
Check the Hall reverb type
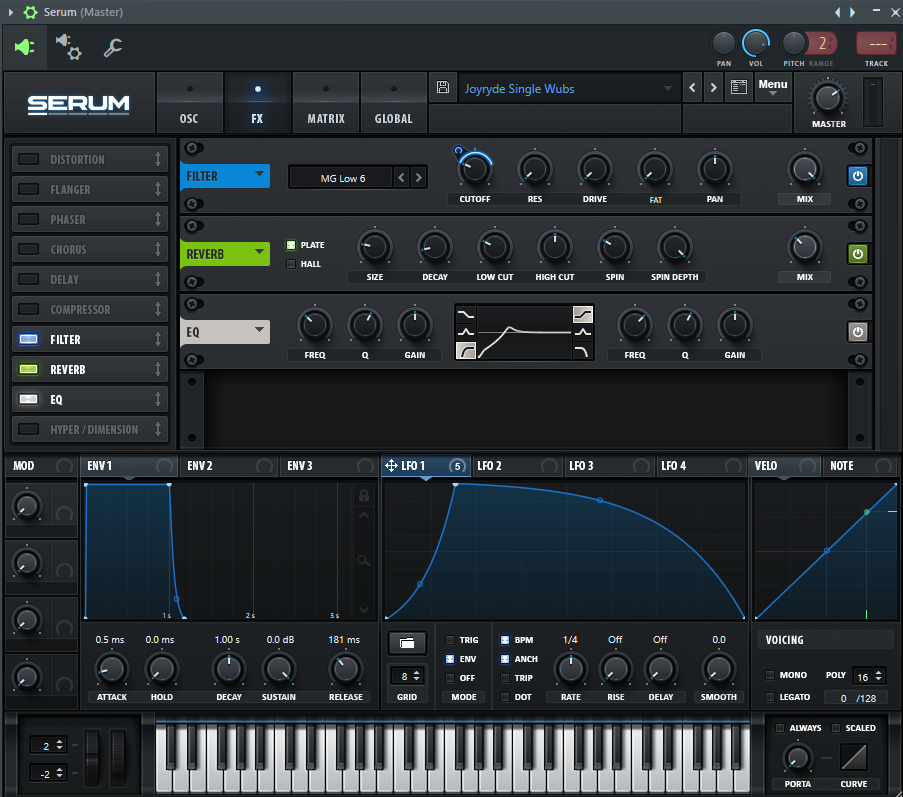pos(291,264)
